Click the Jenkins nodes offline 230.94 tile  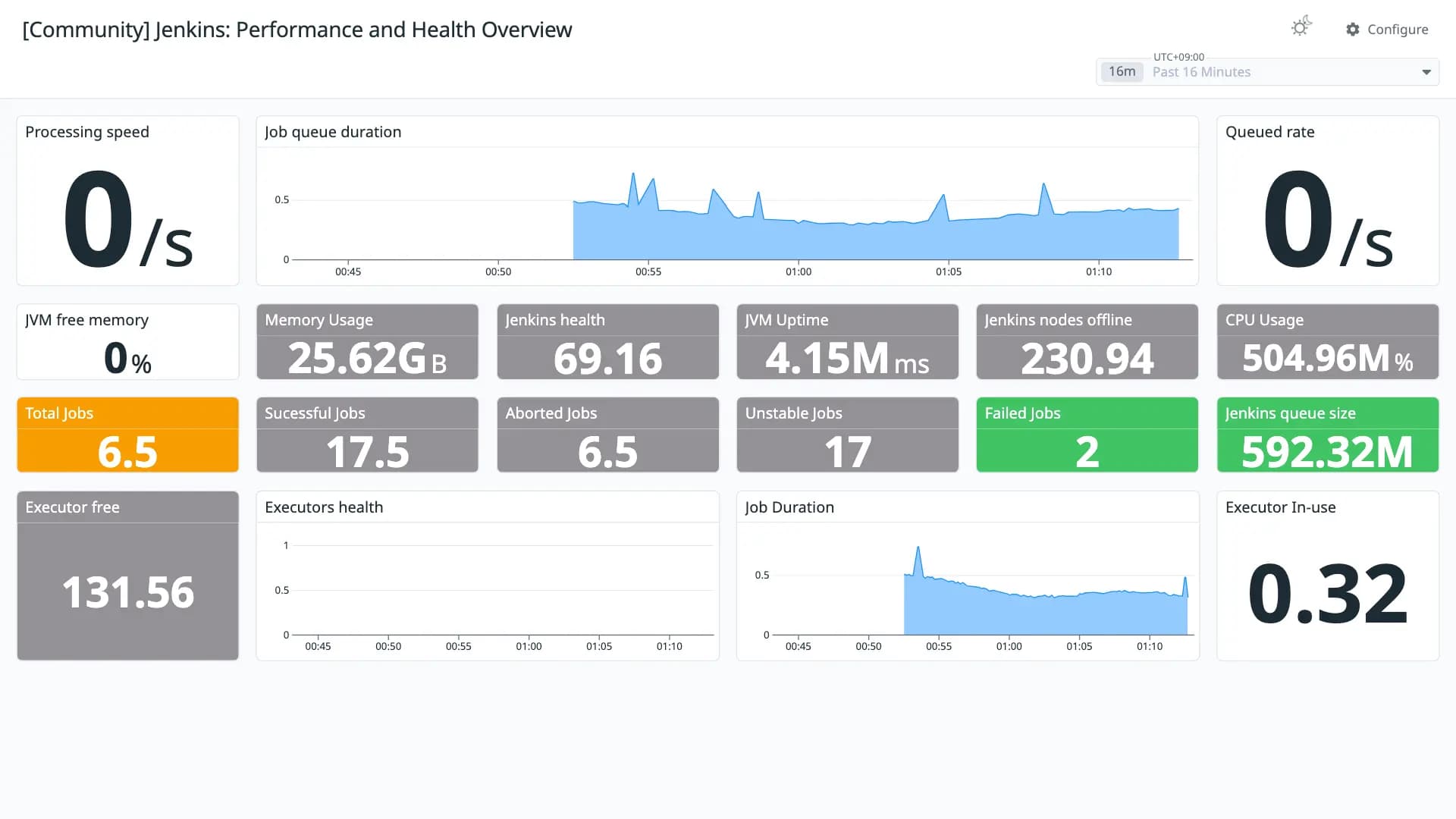(x=1087, y=342)
